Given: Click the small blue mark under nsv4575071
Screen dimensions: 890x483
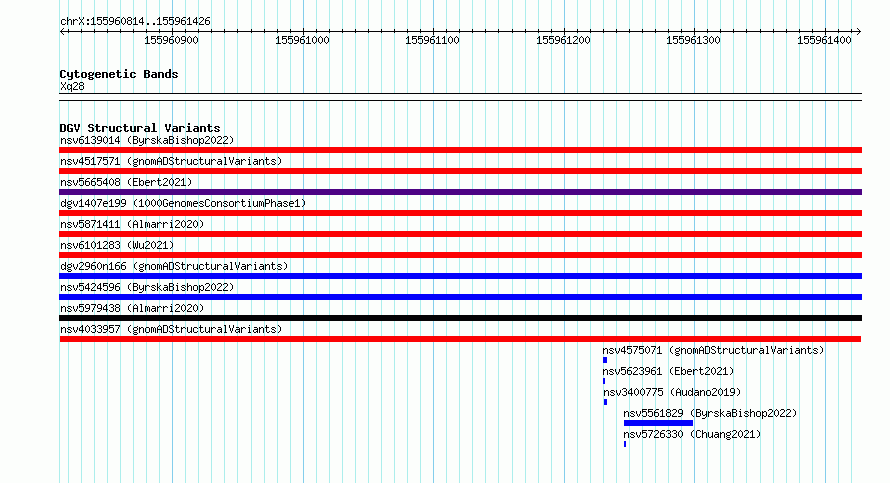Looking at the screenshot, I should coord(605,360).
